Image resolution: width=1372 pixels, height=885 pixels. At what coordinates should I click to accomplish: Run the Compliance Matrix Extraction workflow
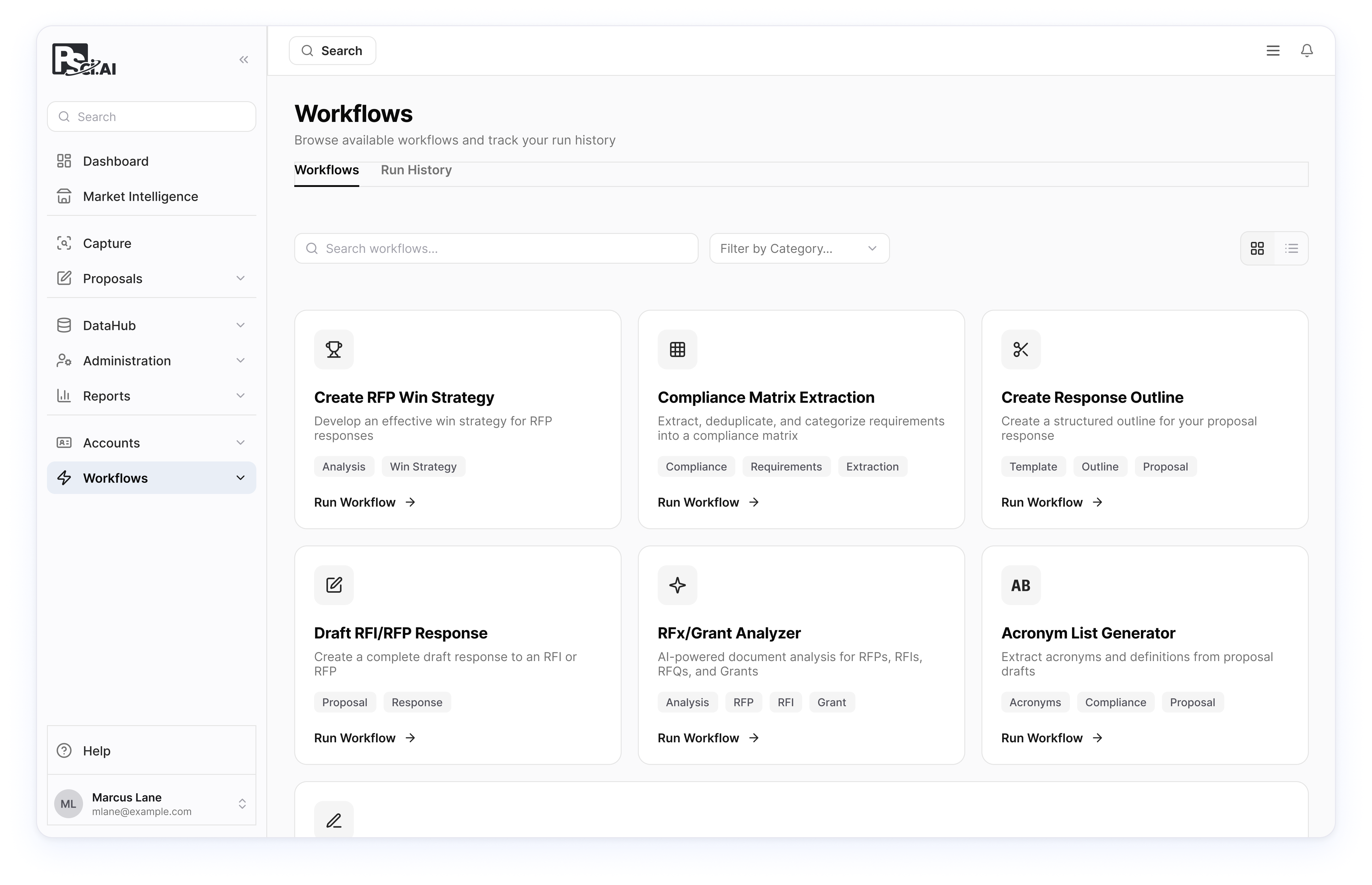(x=708, y=502)
